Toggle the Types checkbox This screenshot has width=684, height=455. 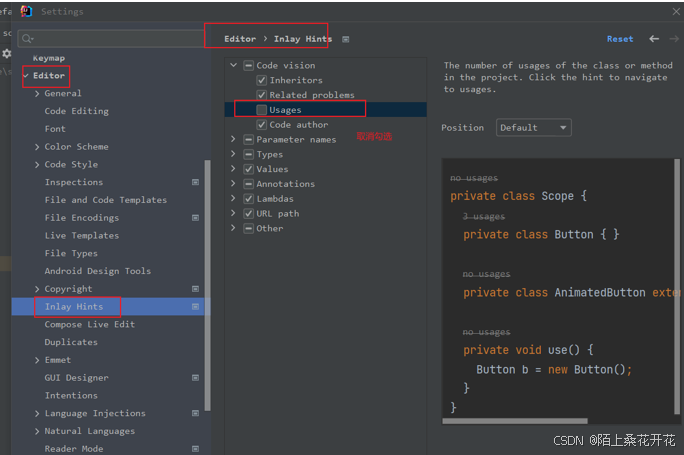pos(249,154)
